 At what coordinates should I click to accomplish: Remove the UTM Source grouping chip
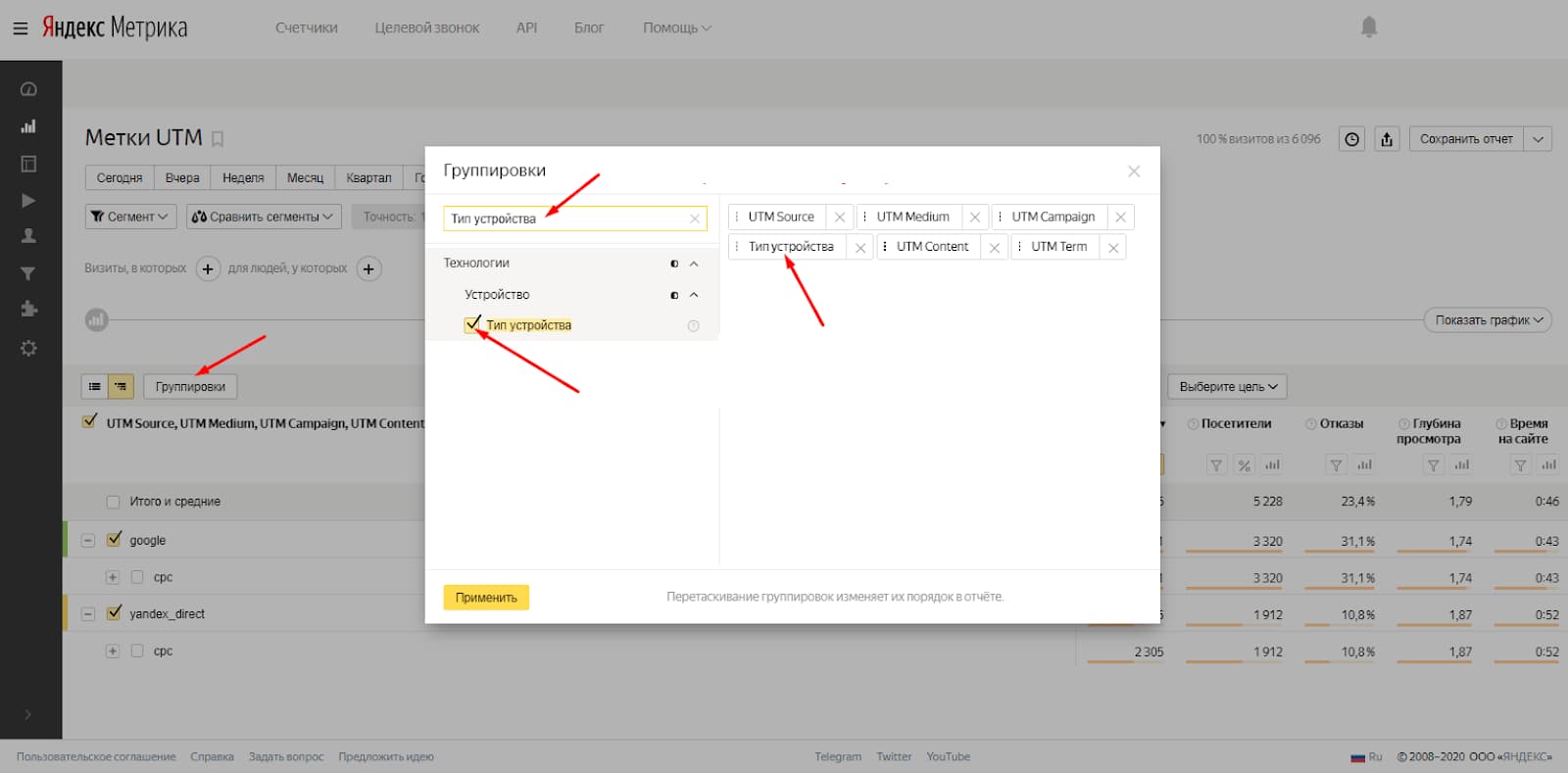click(840, 217)
